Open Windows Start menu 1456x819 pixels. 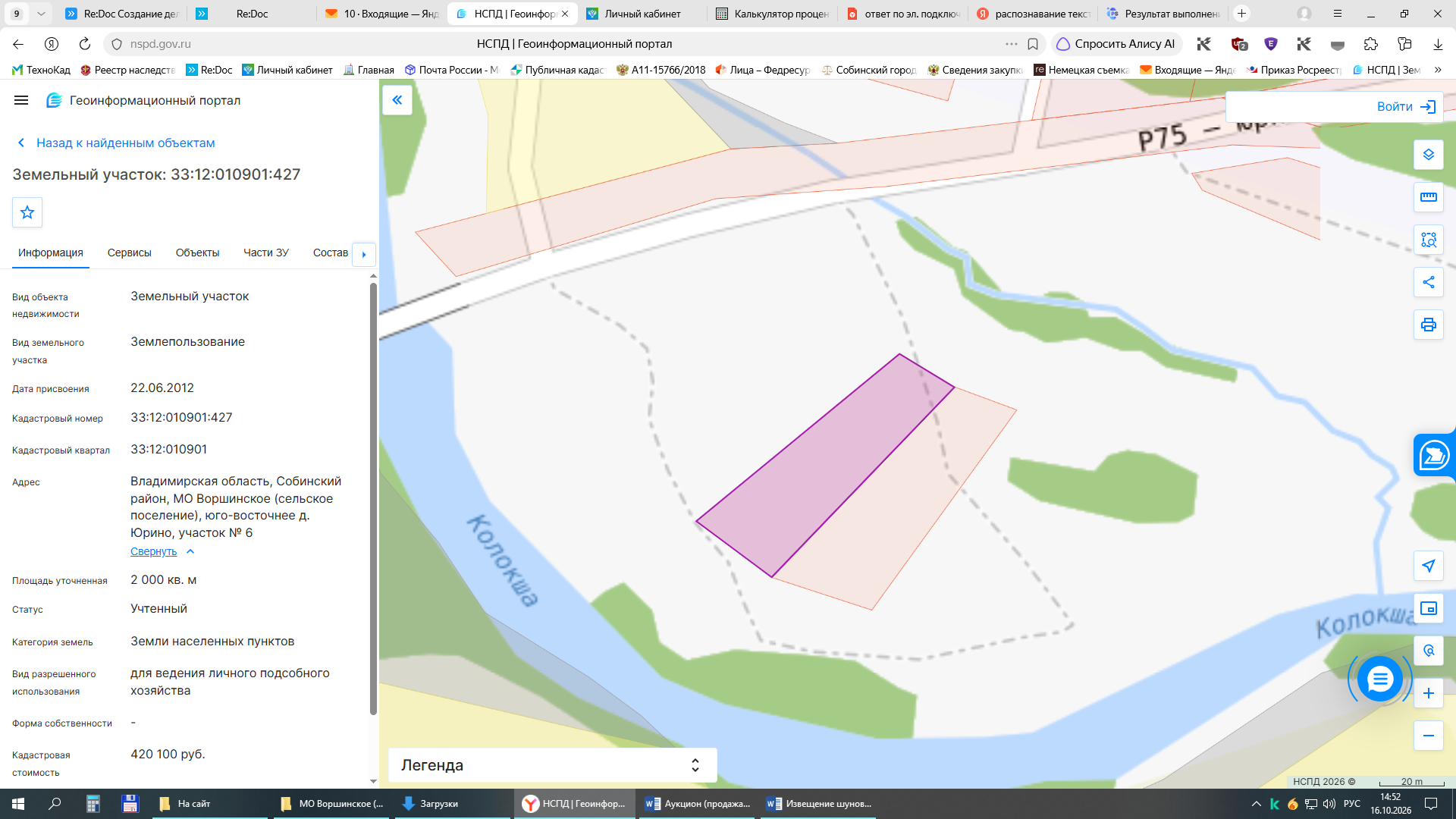pyautogui.click(x=18, y=804)
